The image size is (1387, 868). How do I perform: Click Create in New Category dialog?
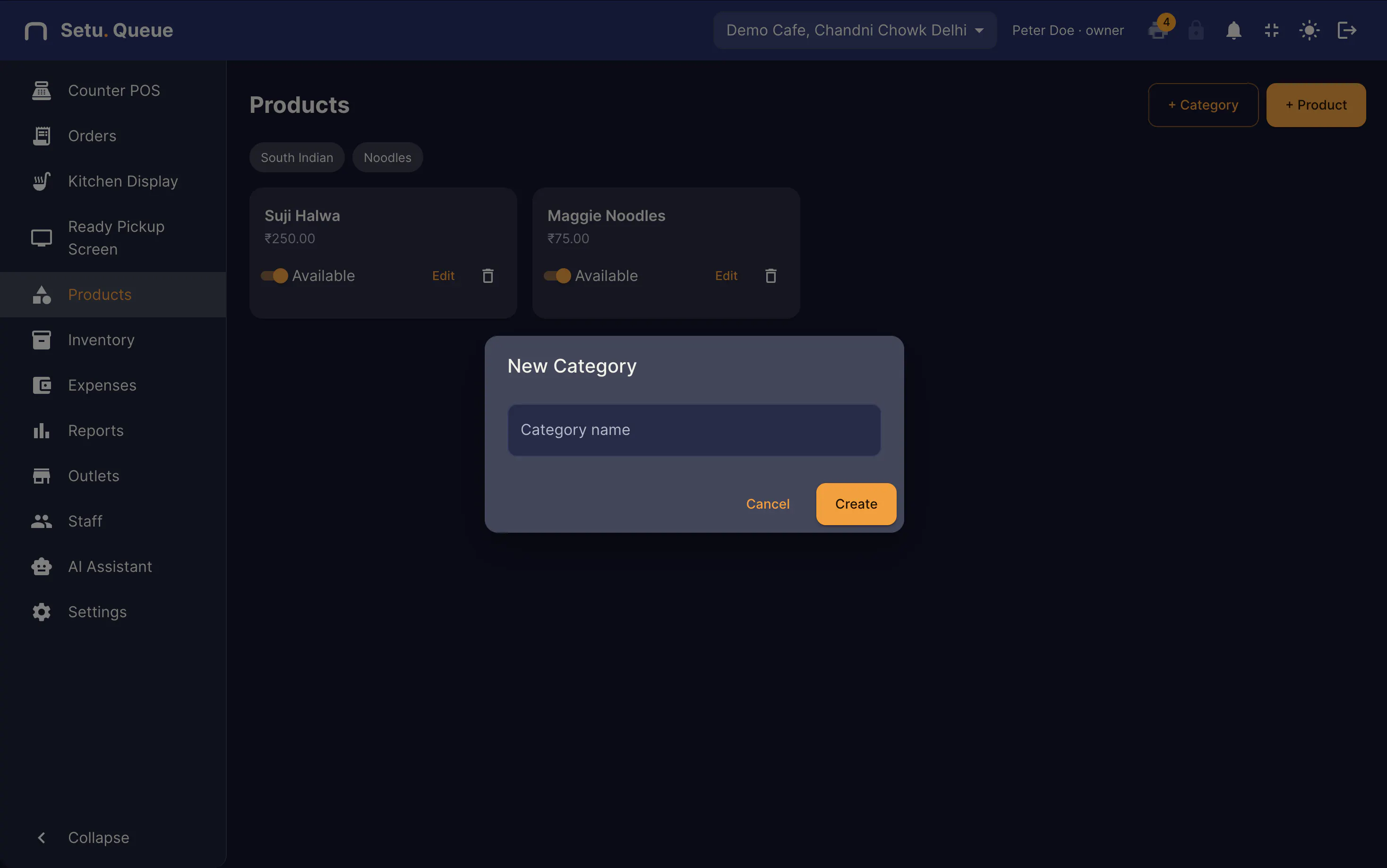click(856, 503)
